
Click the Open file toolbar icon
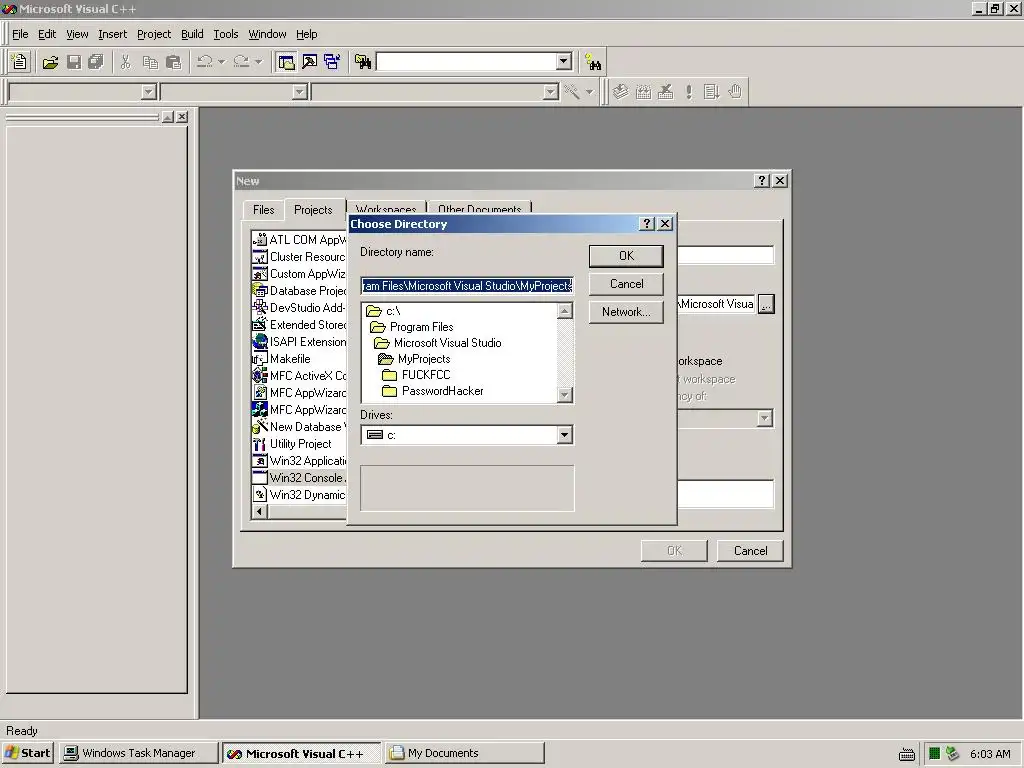[x=50, y=62]
